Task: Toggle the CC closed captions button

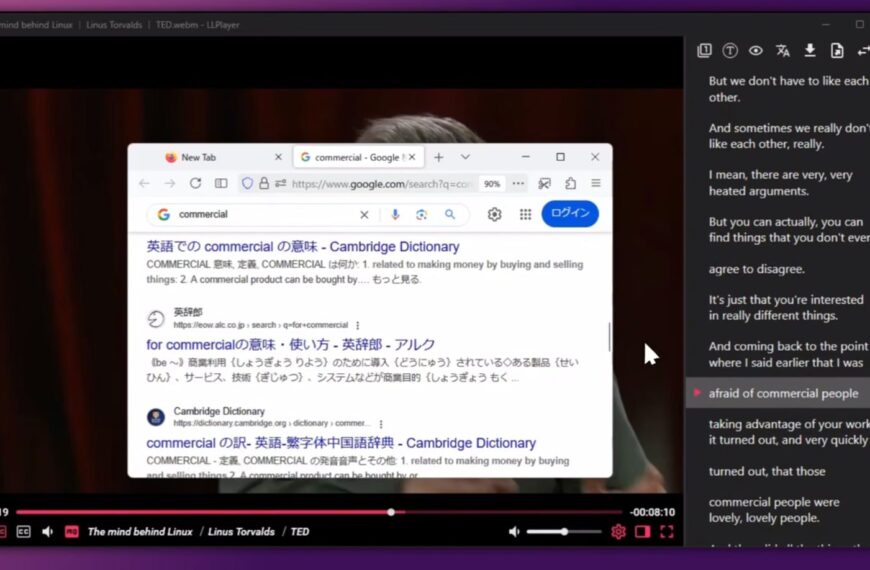Action: [x=23, y=532]
